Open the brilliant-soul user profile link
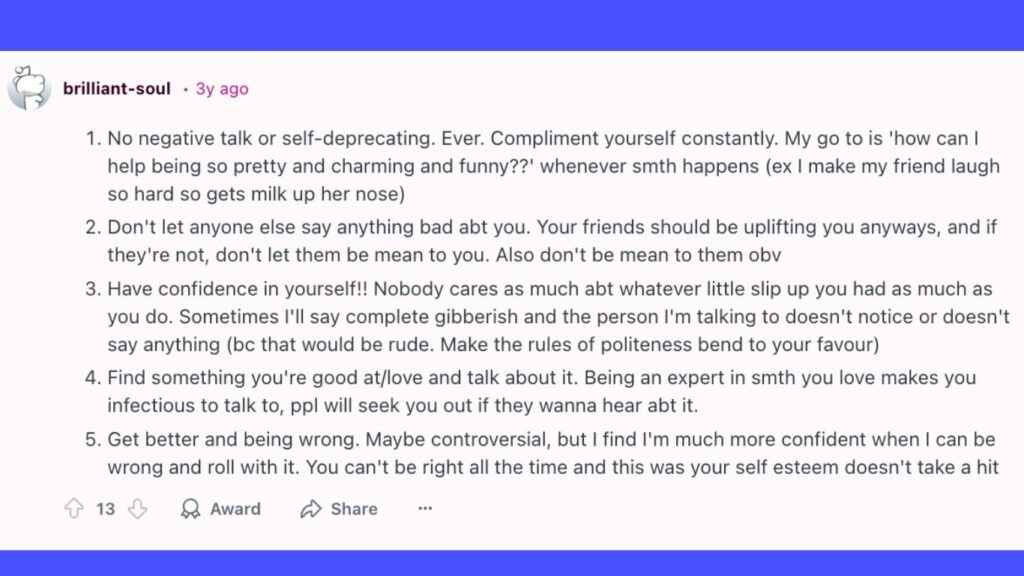 point(118,89)
